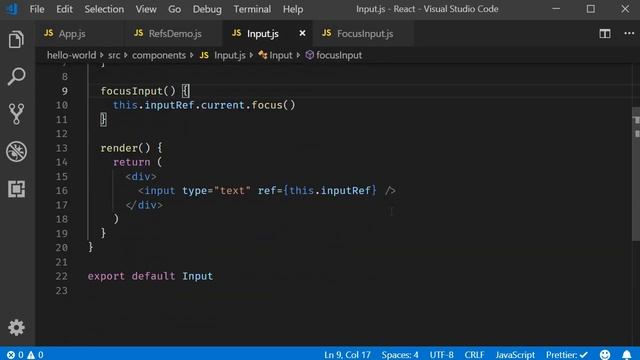Open the Selection menu

point(104,9)
